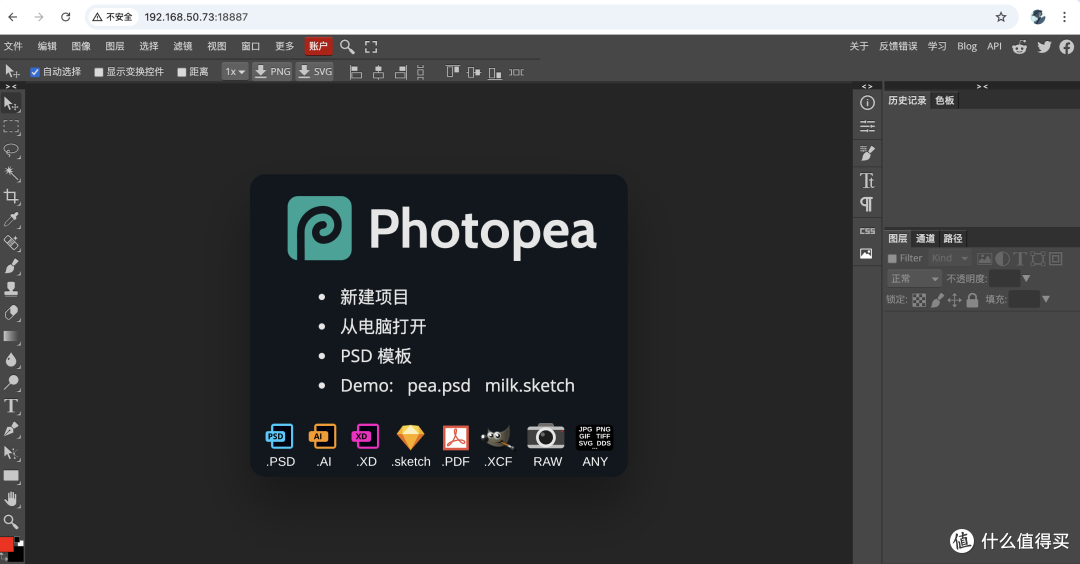Open the image panel icon below CSS
Image resolution: width=1080 pixels, height=564 pixels.
tap(866, 253)
